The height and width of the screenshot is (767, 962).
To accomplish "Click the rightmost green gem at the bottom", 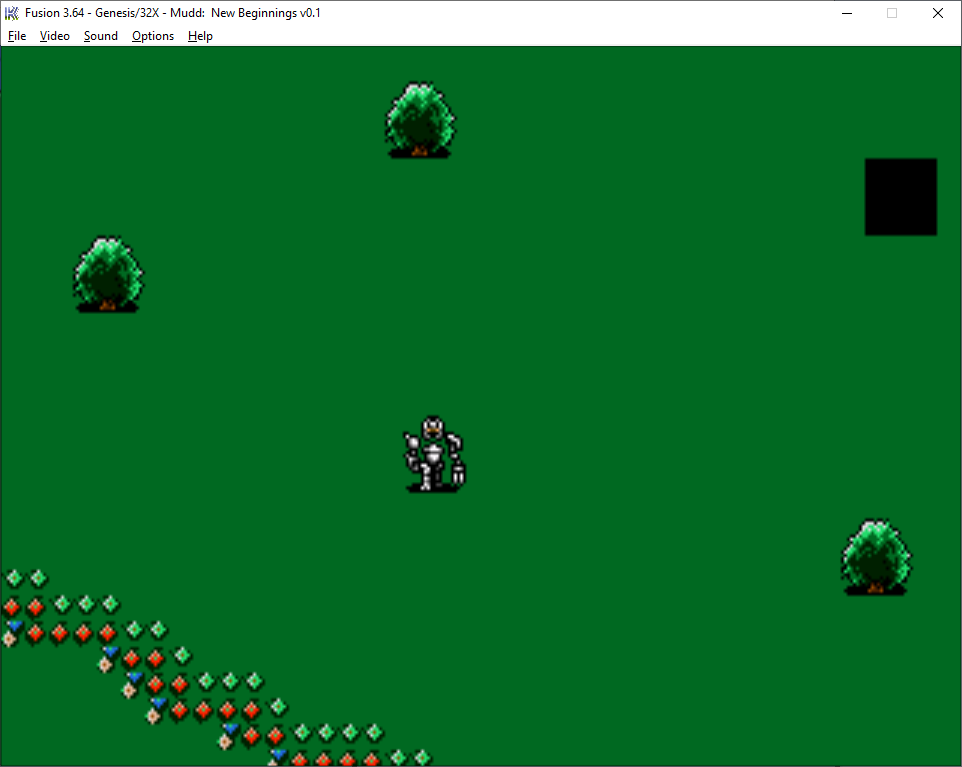I will click(x=422, y=757).
